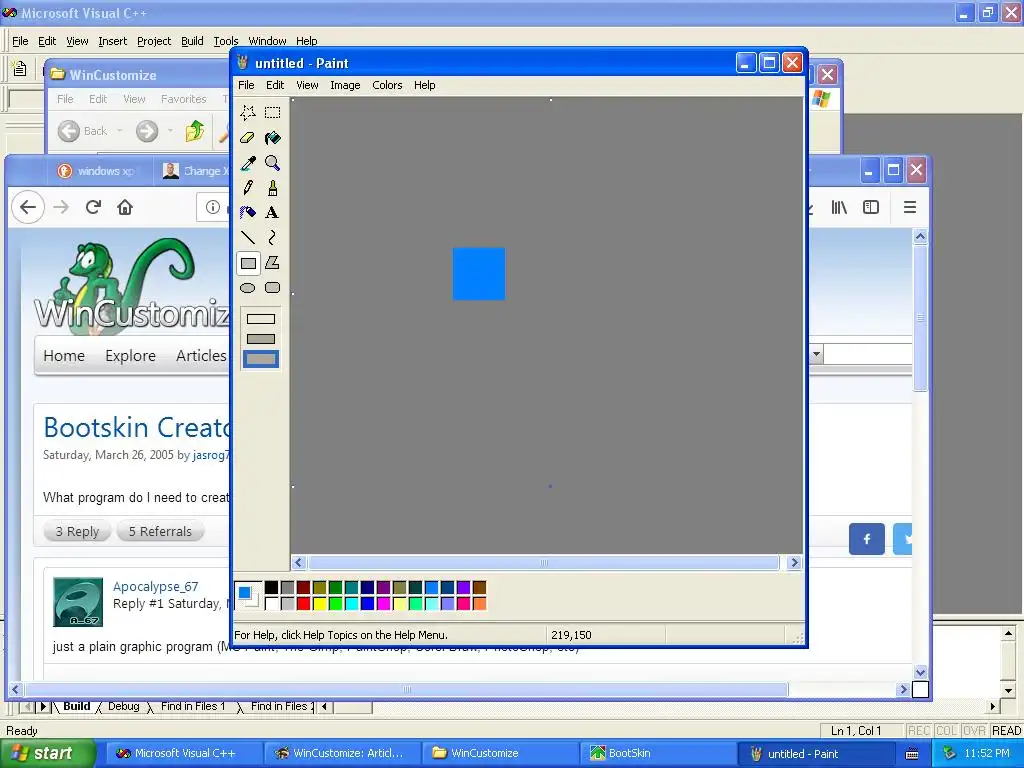Click the 5 Referrals button

point(160,532)
